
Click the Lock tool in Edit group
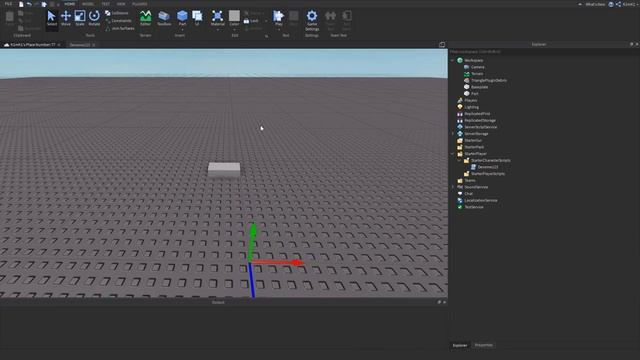click(251, 21)
